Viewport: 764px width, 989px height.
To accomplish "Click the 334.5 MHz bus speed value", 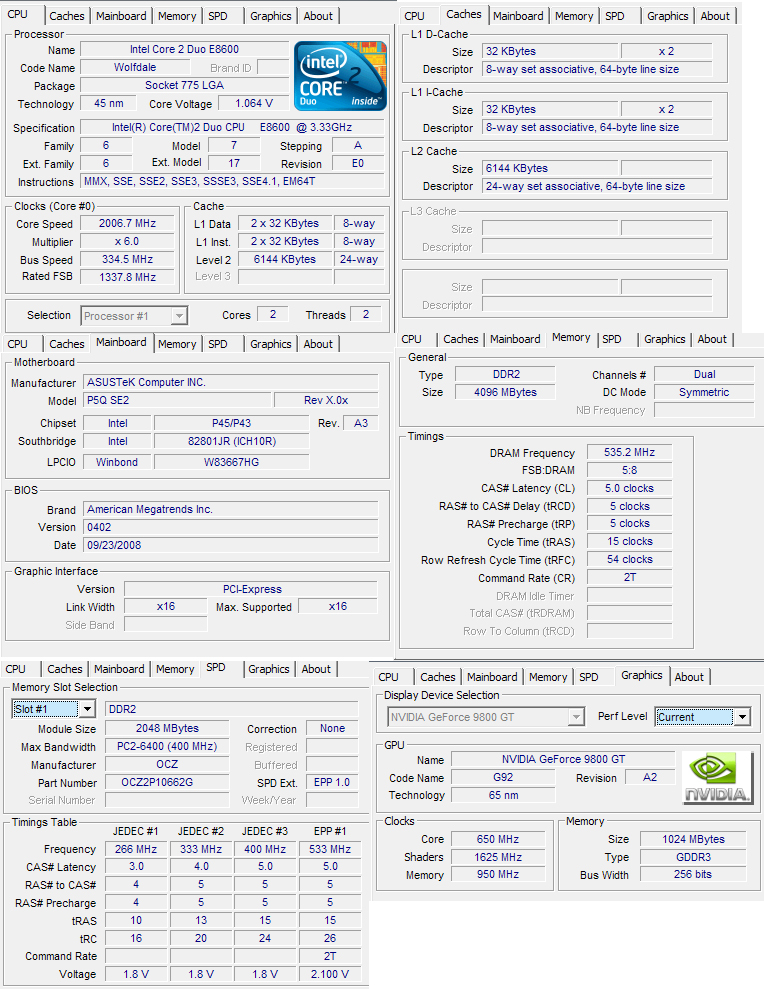I will pos(127,259).
